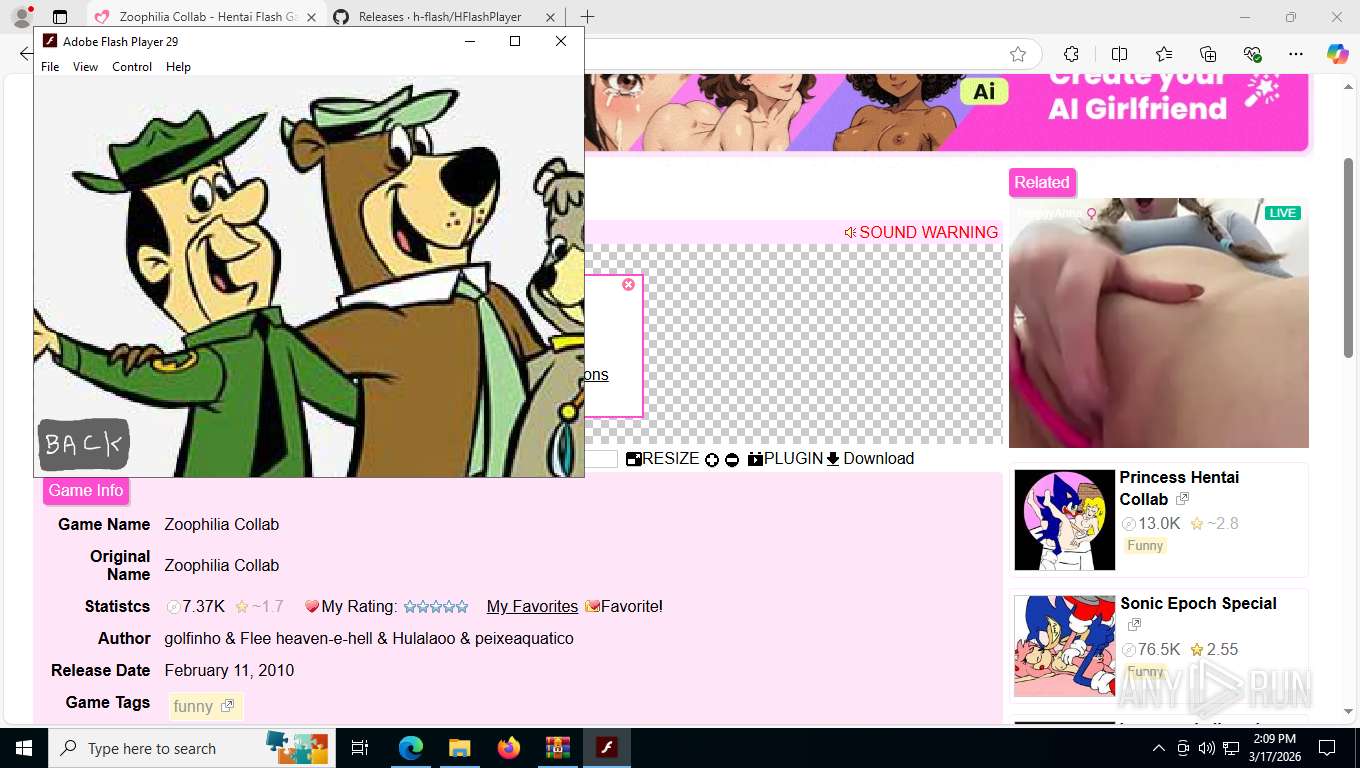
Task: Open File menu in Flash Player
Action: point(50,67)
